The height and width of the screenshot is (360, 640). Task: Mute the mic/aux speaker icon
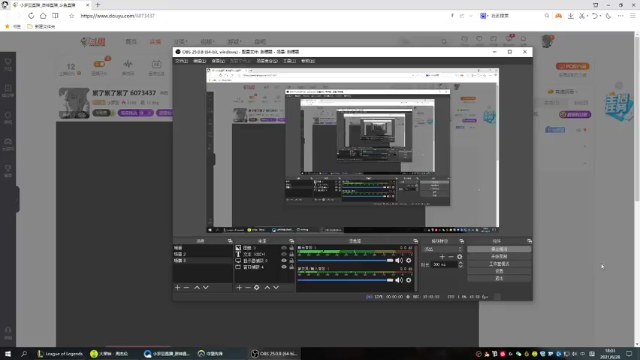point(399,280)
